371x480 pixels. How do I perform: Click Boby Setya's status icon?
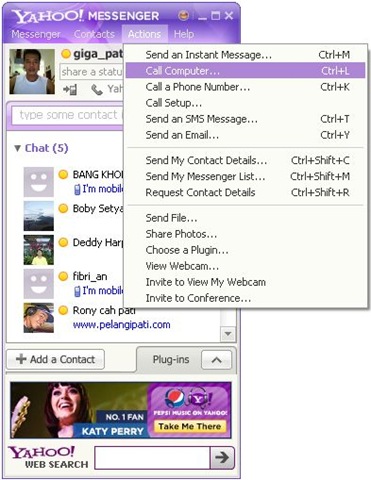(63, 209)
